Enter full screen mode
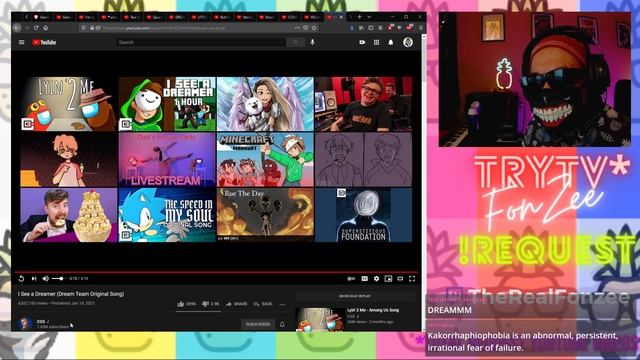This screenshot has height=360, width=640. pos(412,279)
